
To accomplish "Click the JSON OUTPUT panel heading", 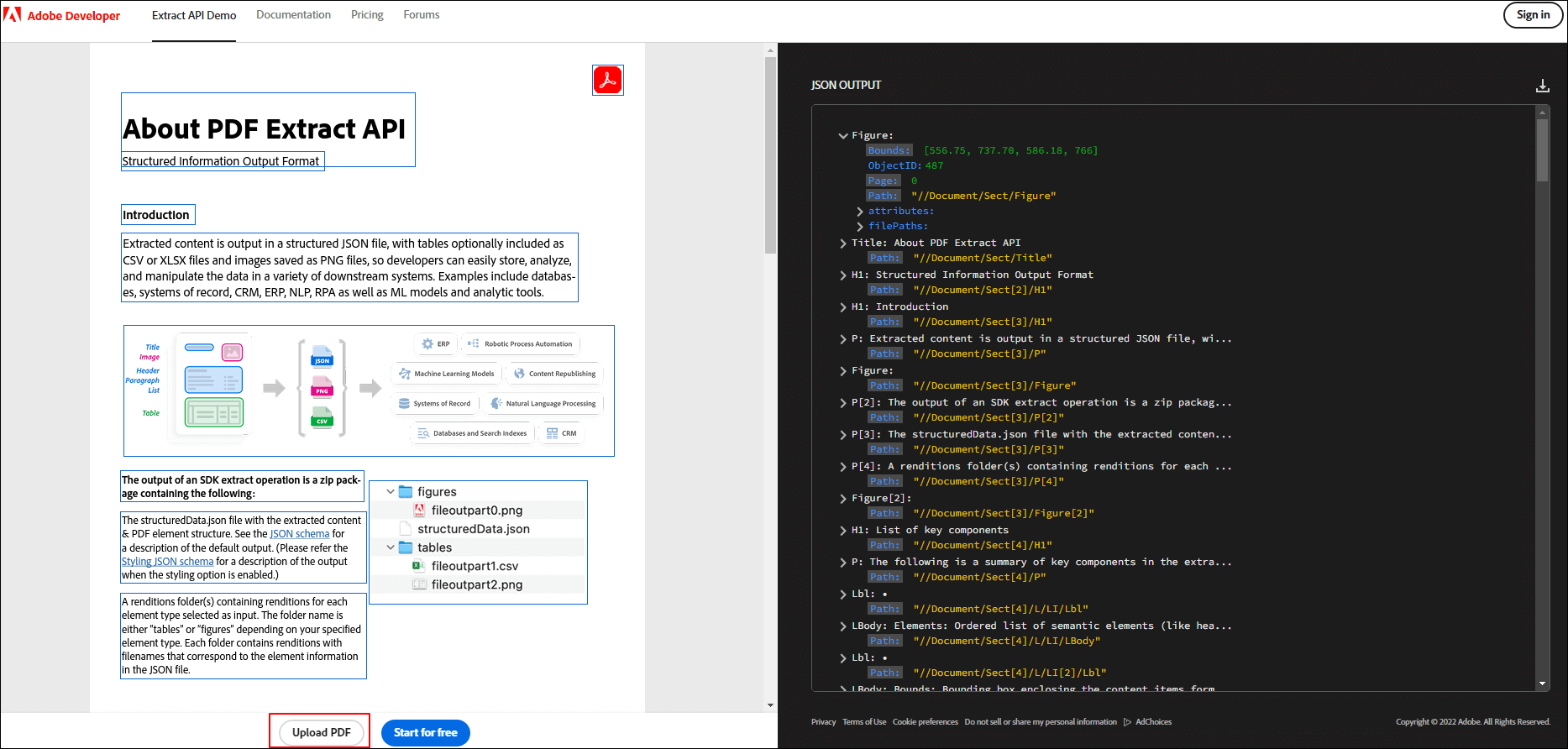I will pos(846,86).
